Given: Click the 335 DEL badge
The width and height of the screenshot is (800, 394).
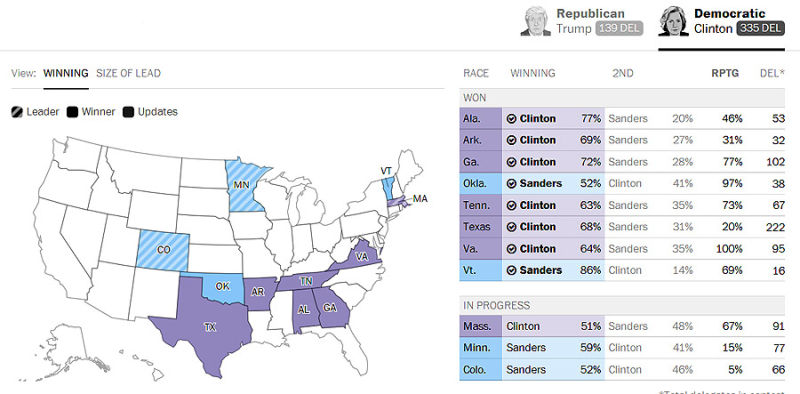Looking at the screenshot, I should pyautogui.click(x=761, y=29).
